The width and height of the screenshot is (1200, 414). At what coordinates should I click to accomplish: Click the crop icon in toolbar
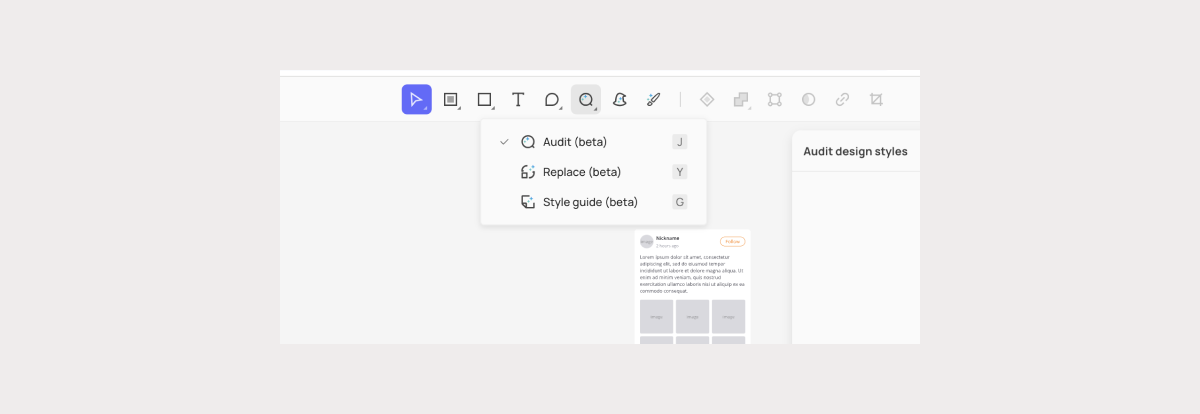pos(876,99)
